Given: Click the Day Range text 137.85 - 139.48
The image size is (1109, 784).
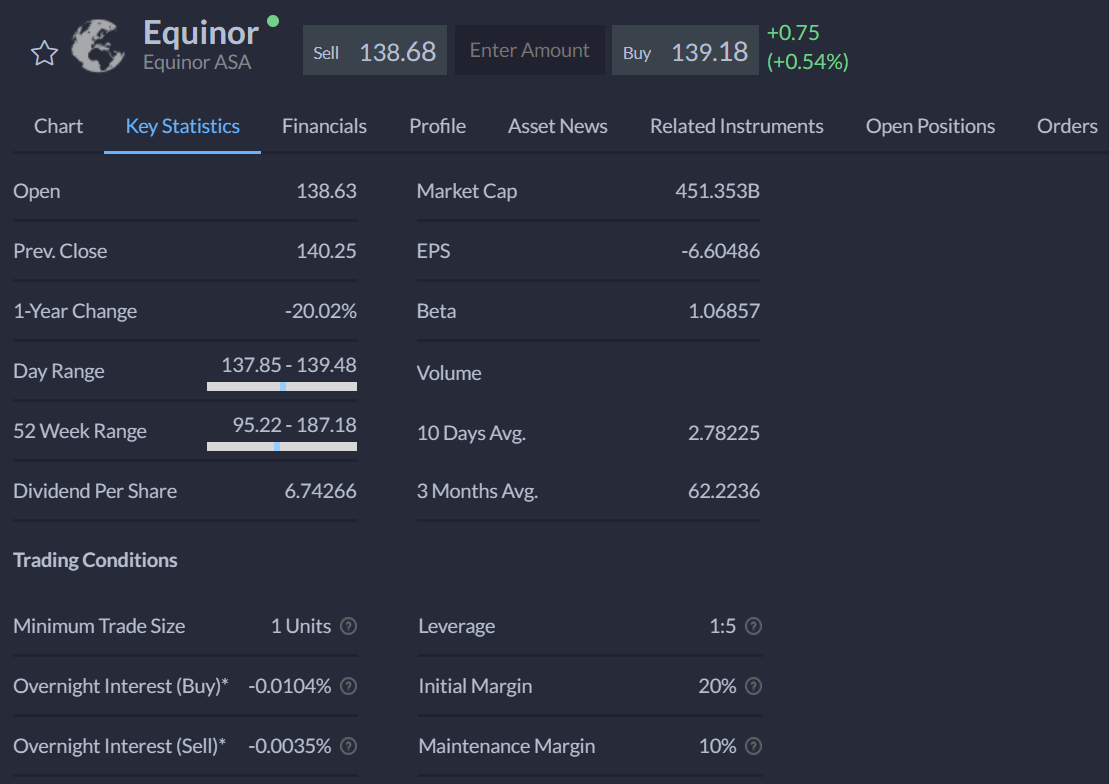Looking at the screenshot, I should pos(289,365).
